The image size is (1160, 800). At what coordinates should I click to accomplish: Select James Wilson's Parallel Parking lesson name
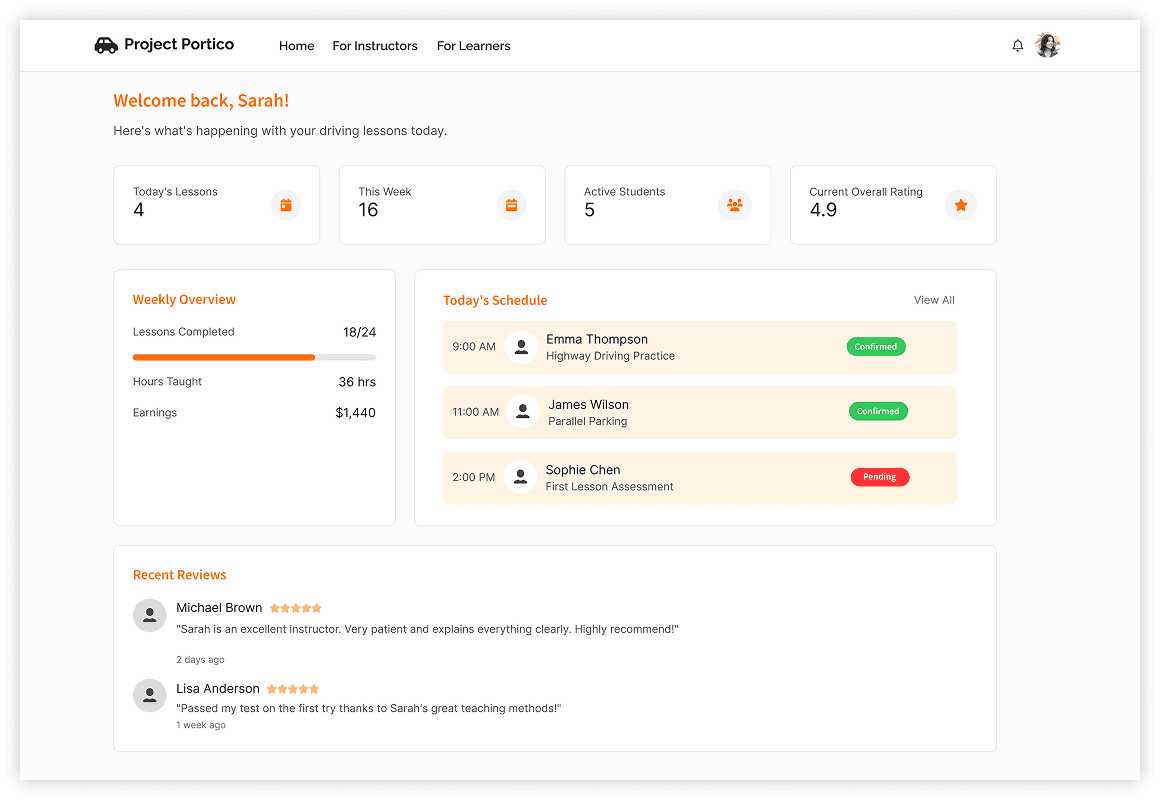coord(587,421)
